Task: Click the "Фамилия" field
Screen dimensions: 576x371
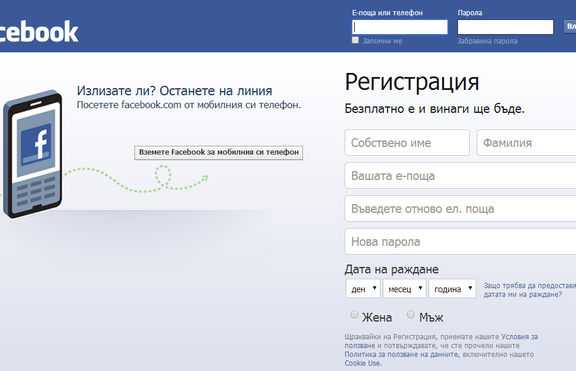Action: [526, 143]
